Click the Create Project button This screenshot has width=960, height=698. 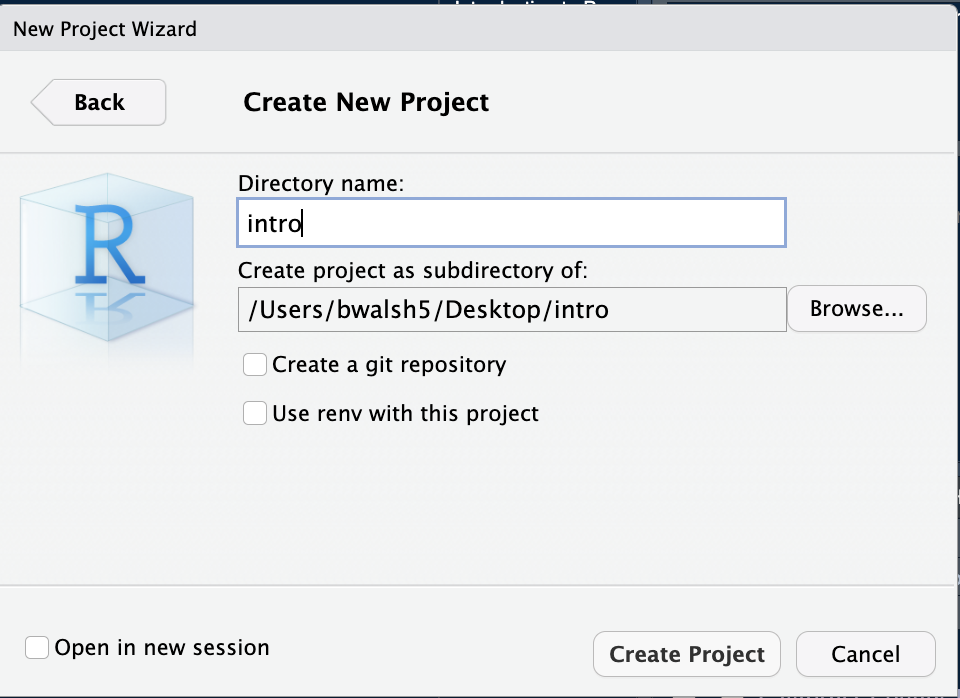coord(686,655)
